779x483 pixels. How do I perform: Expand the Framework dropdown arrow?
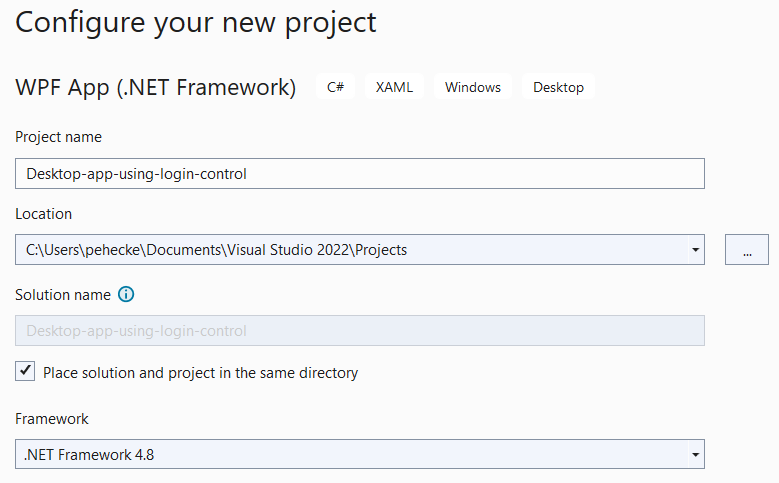[x=694, y=455]
